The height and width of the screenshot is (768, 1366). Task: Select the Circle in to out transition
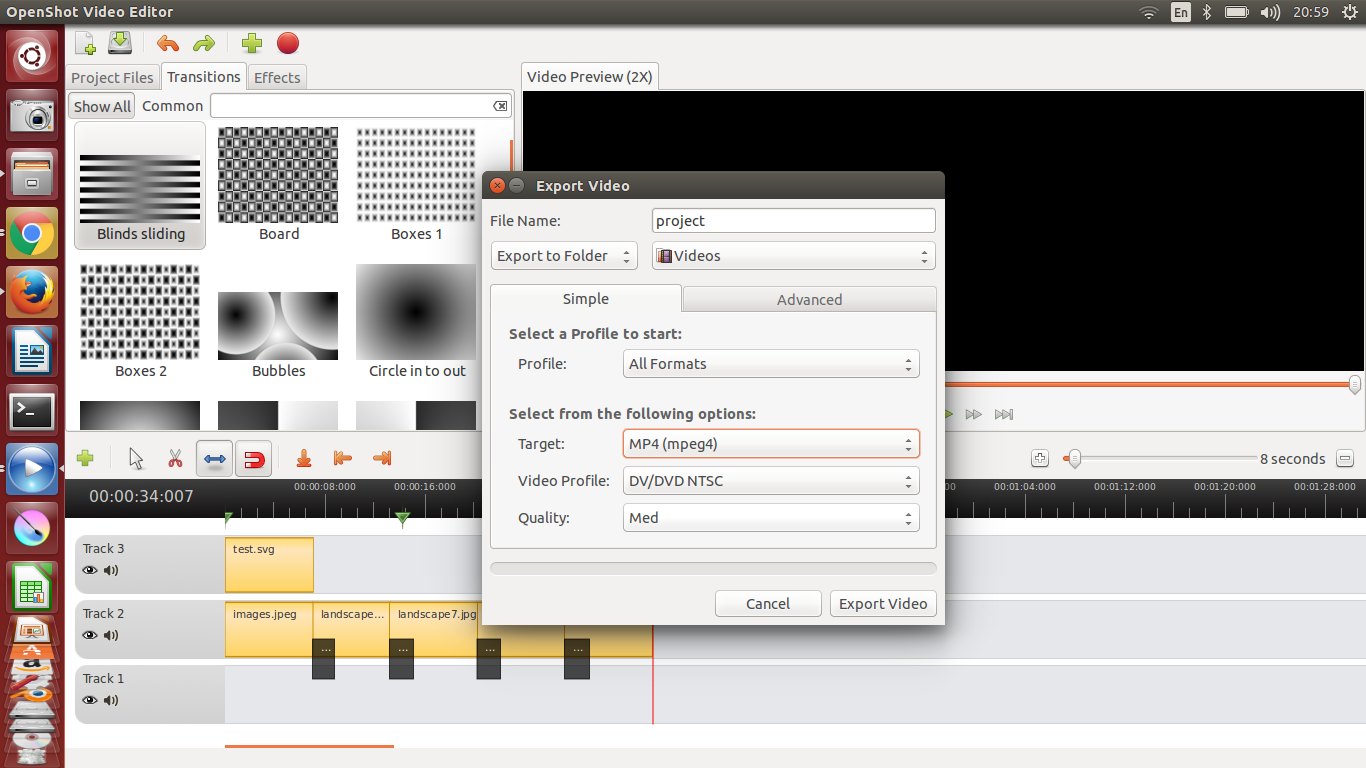coord(417,322)
